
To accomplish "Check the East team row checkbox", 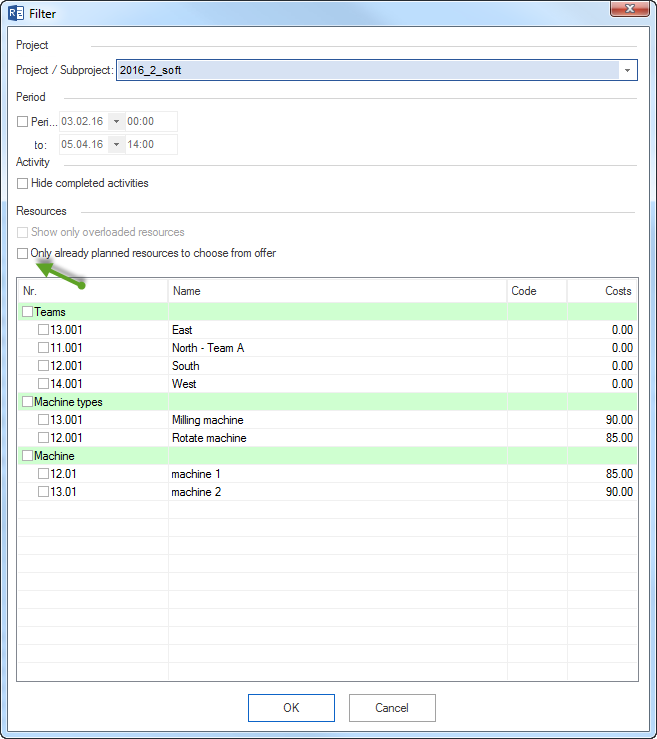I will [x=43, y=329].
